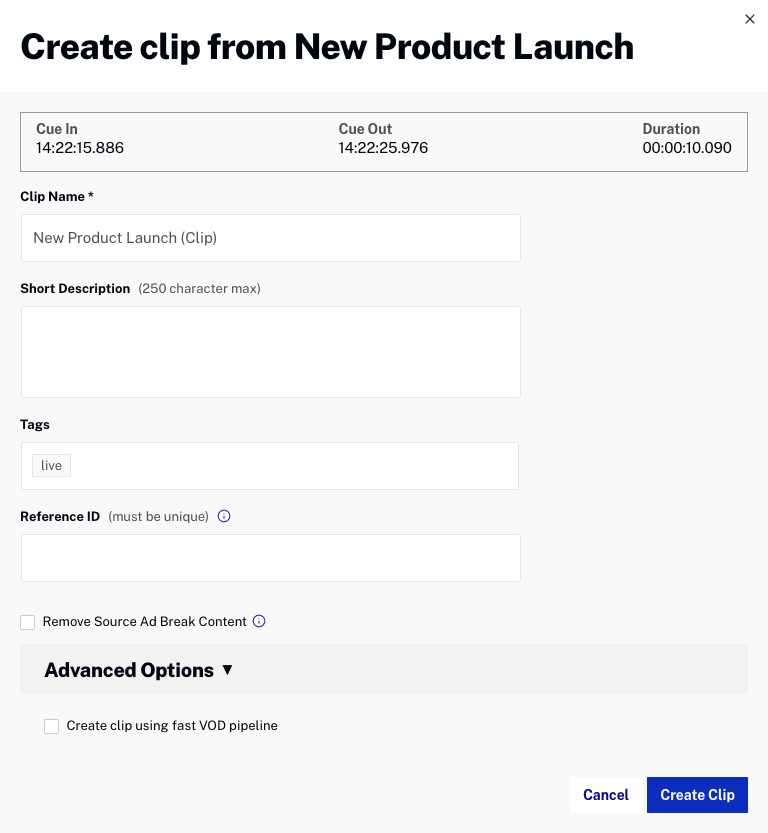Click the Advanced Options triangle arrow
The image size is (768, 833).
click(227, 670)
